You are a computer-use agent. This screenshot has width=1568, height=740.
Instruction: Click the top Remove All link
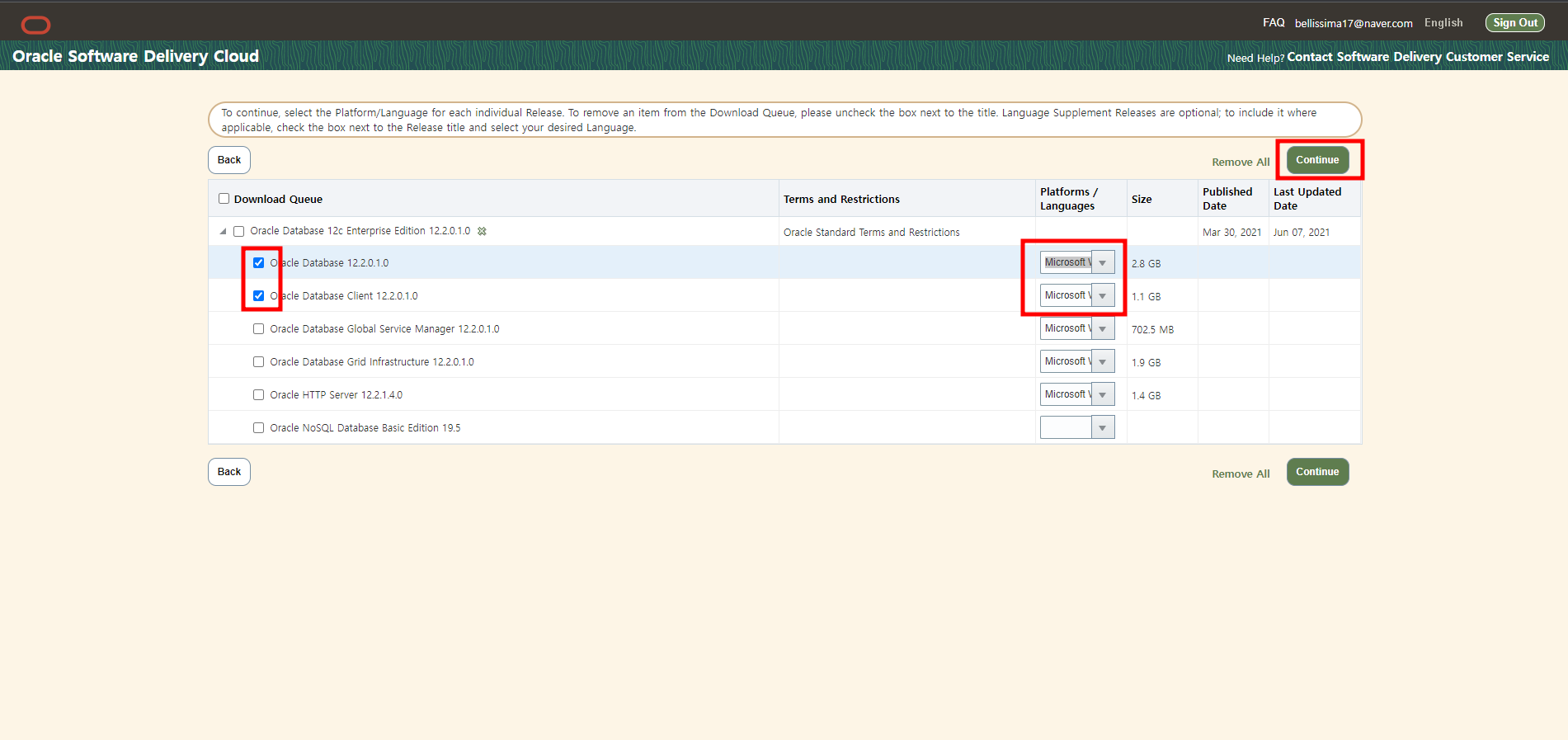coord(1241,163)
